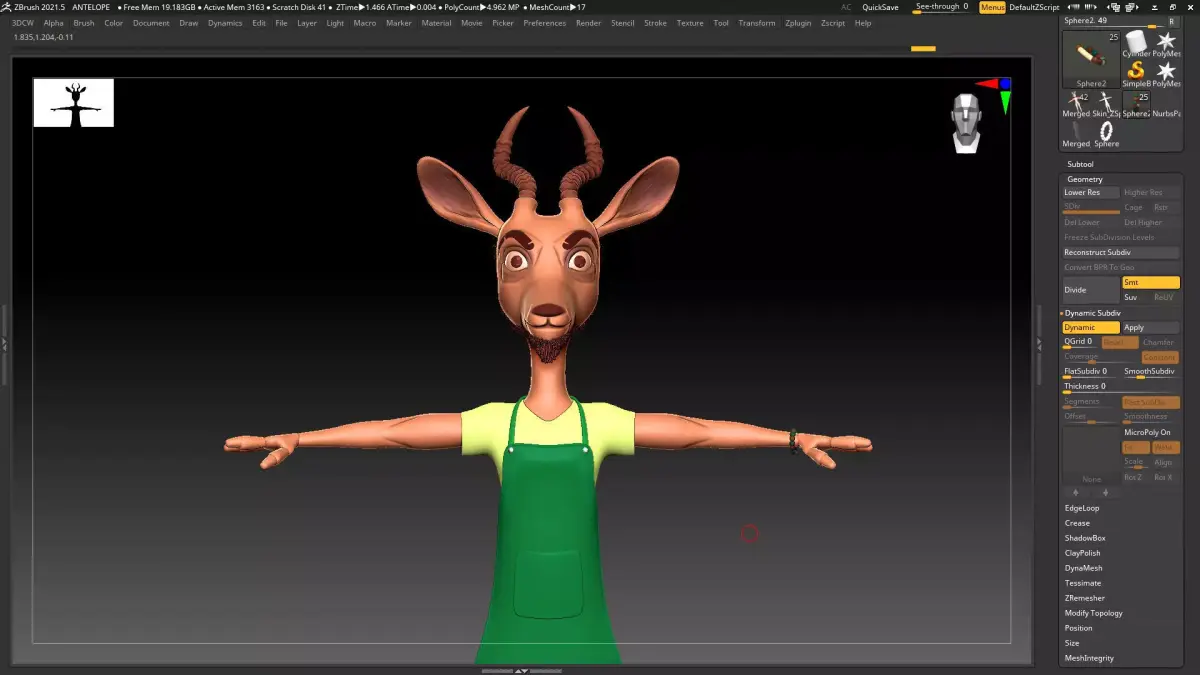Click Apply next to Dynamic

click(1151, 328)
